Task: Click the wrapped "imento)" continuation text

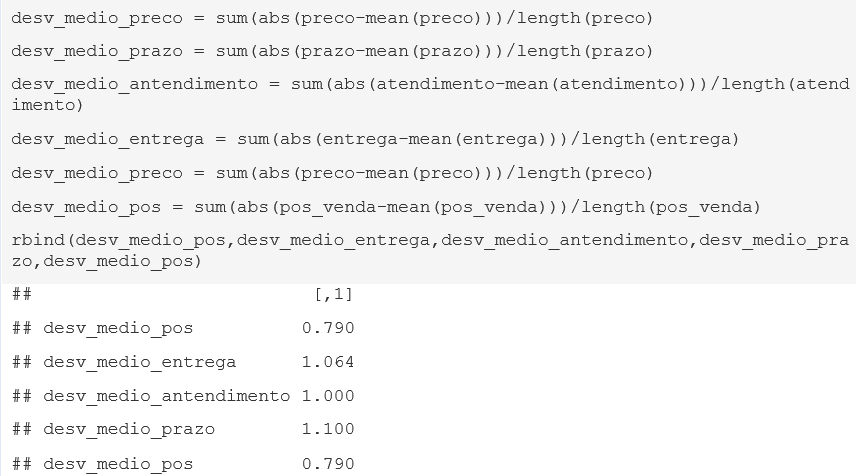Action: point(47,105)
